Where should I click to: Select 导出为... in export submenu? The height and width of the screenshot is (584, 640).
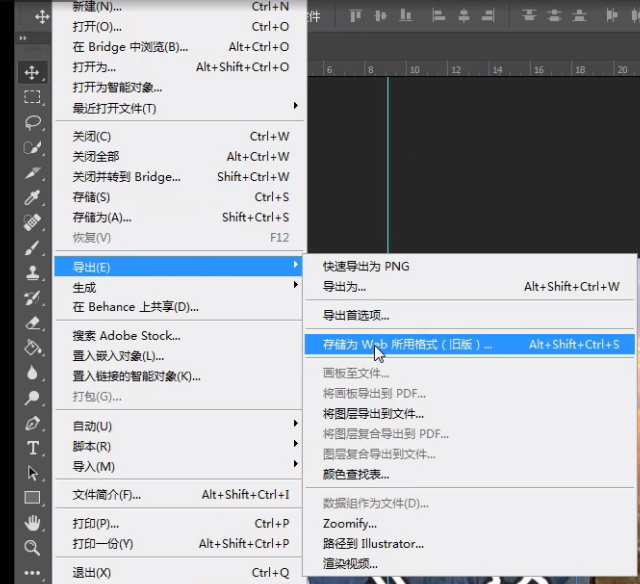(470, 286)
